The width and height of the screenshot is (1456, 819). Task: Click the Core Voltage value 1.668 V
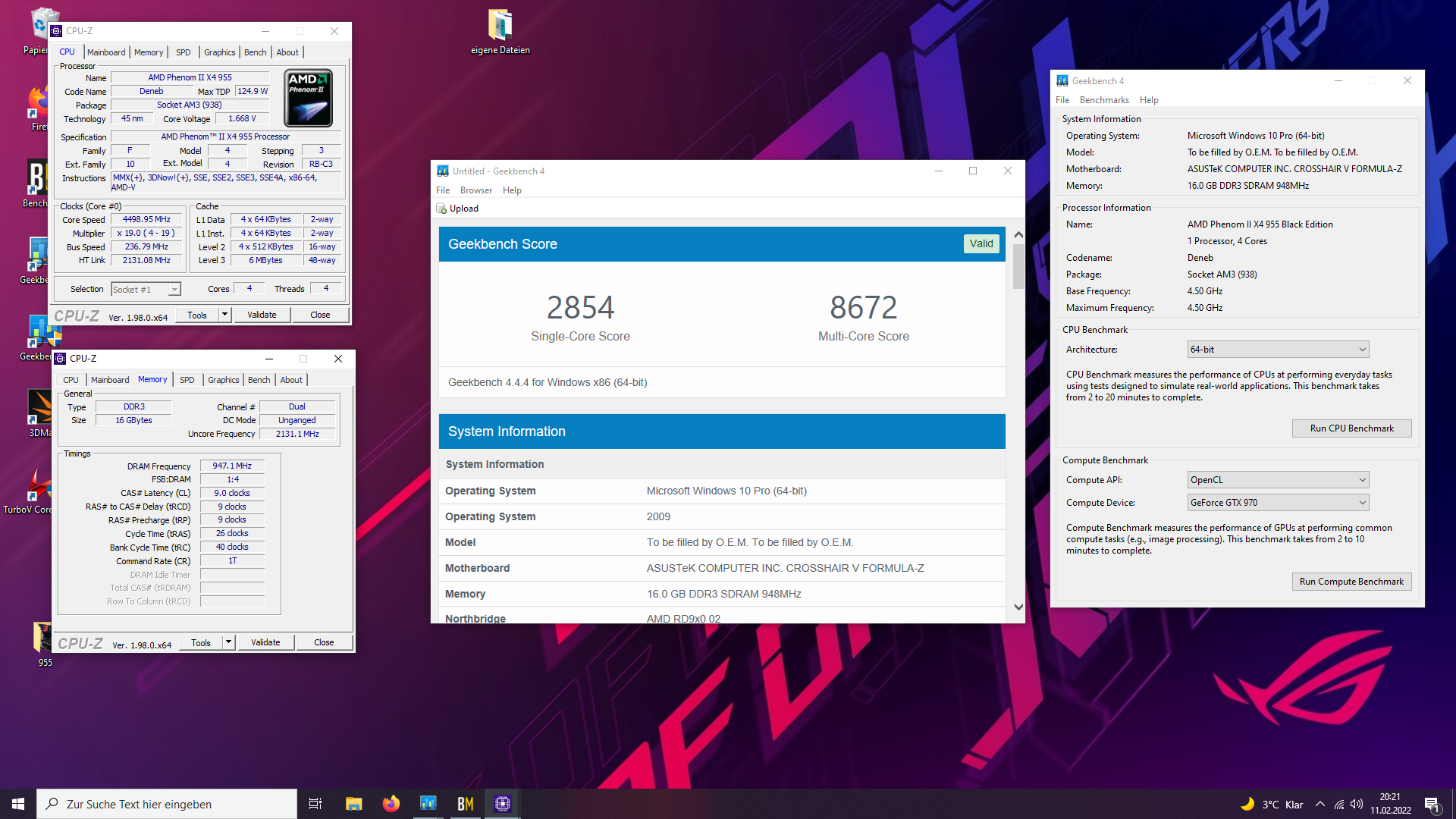coord(242,119)
